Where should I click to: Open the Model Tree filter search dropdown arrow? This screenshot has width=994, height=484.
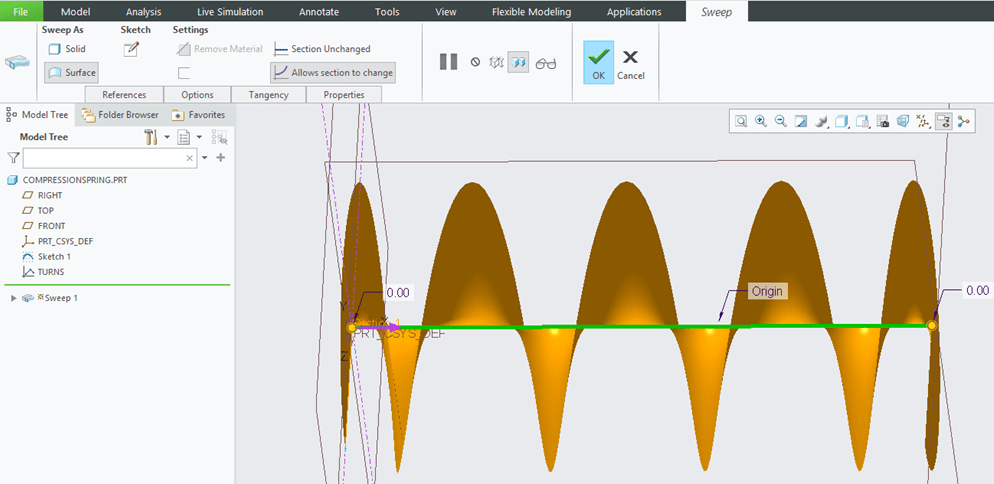pos(205,158)
